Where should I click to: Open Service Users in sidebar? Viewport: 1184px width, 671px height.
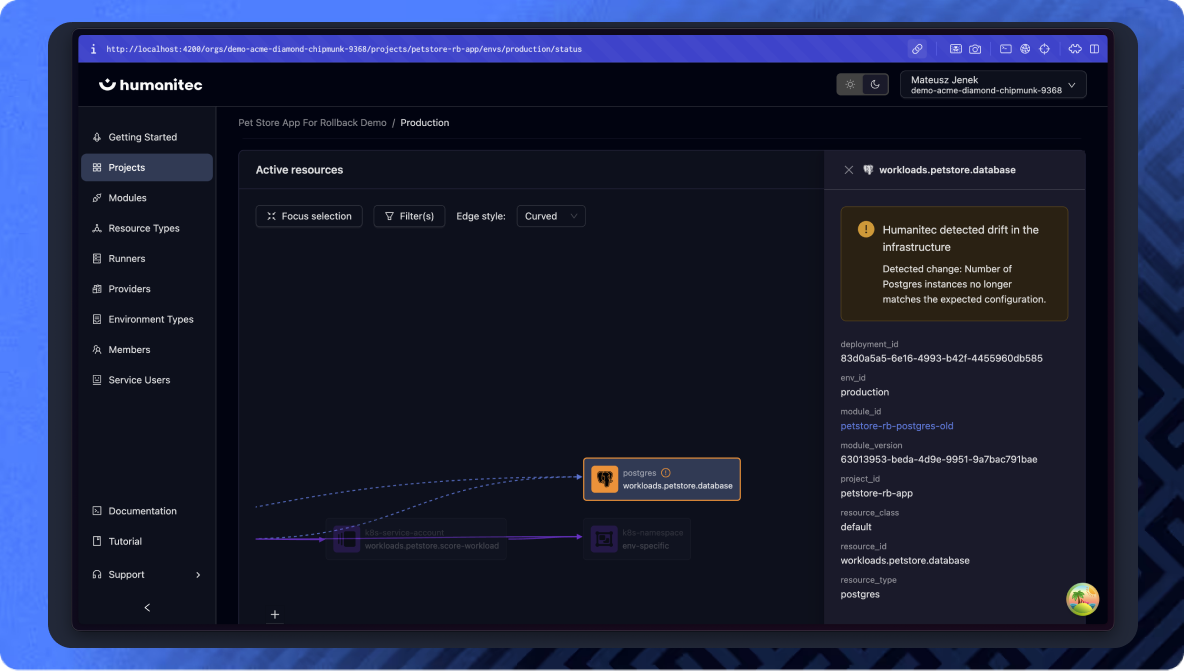(x=146, y=380)
